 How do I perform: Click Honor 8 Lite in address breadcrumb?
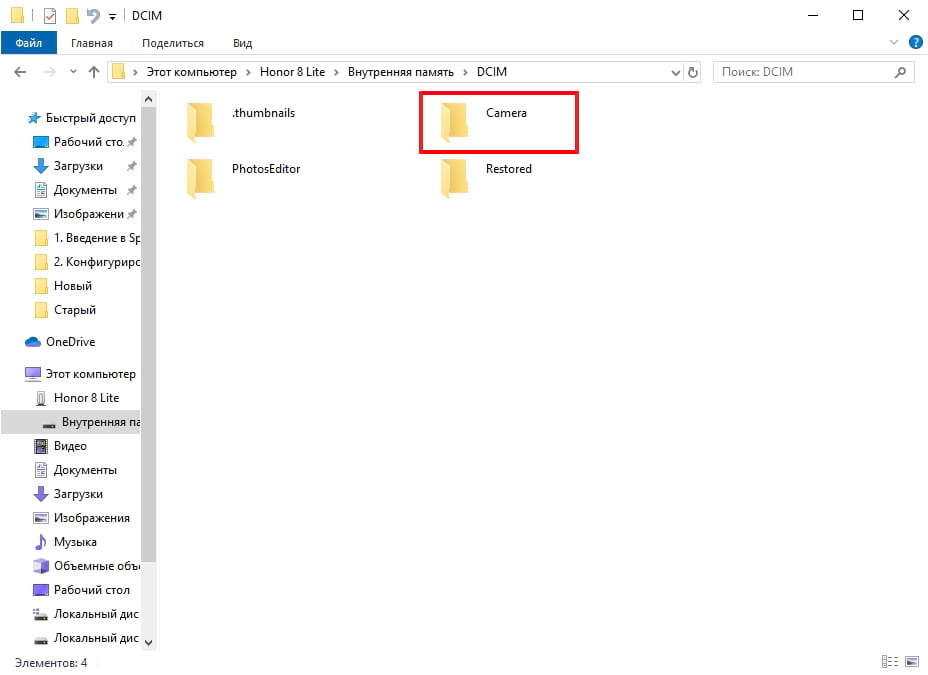pos(292,72)
